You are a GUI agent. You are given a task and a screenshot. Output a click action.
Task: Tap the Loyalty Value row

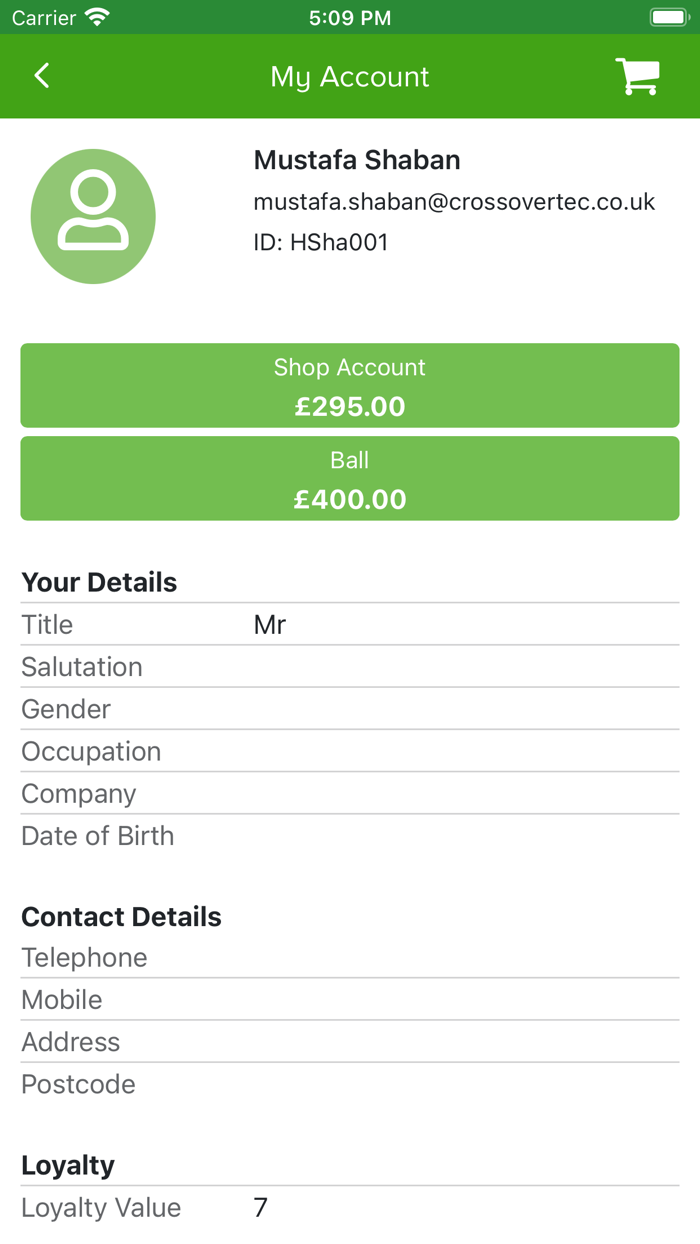[350, 1208]
